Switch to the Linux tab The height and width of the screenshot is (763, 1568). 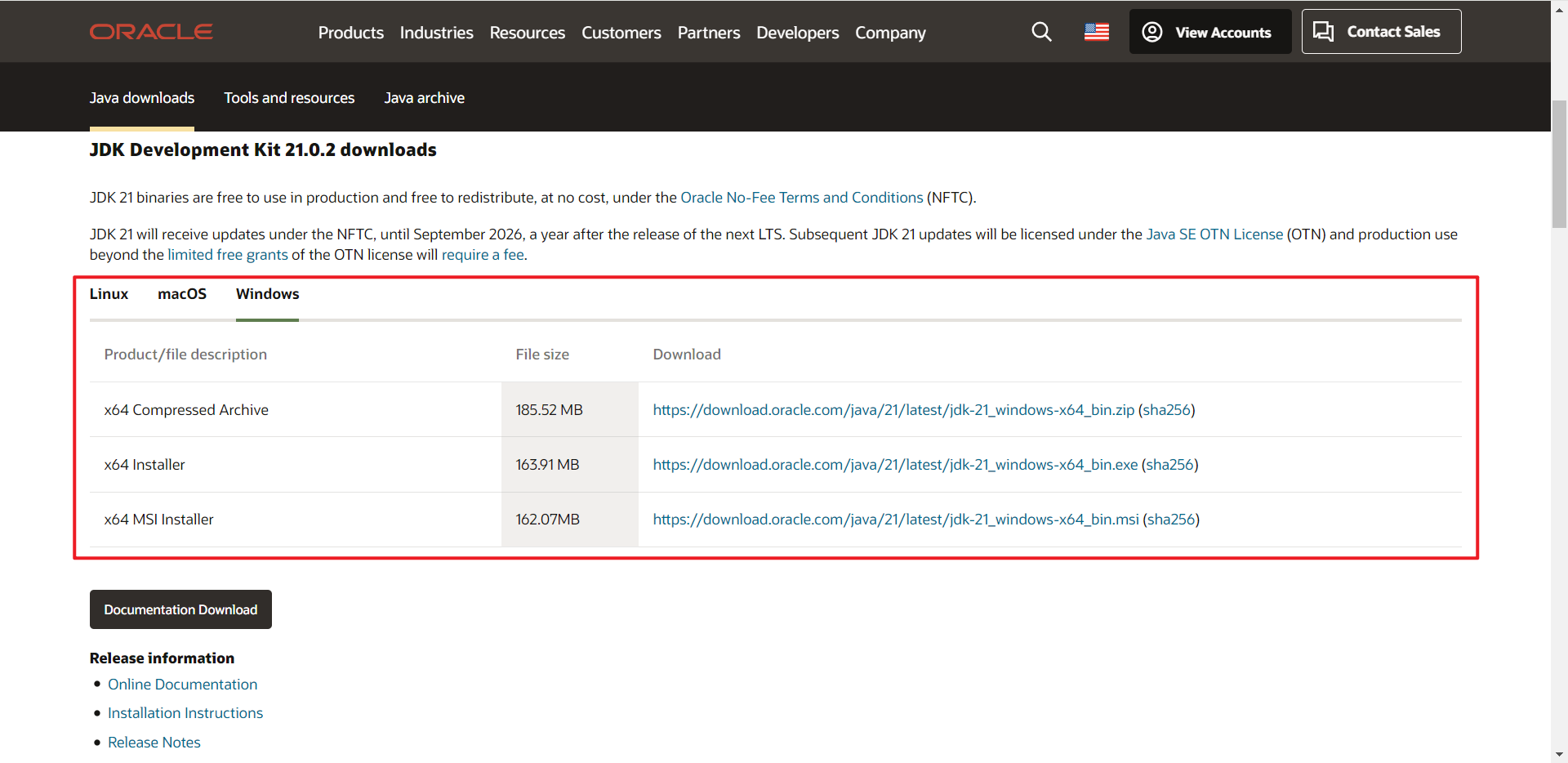109,294
